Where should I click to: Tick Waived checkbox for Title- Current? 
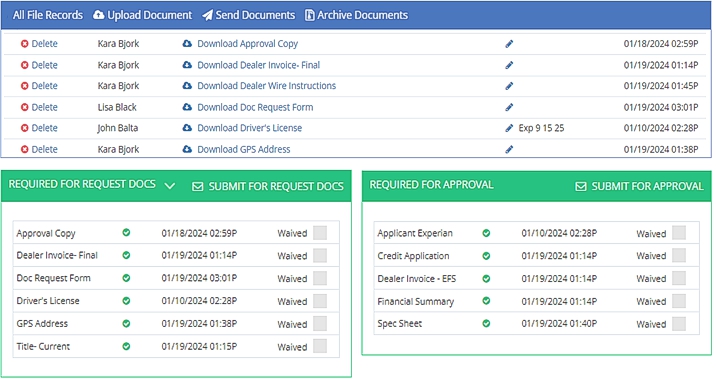click(320, 346)
